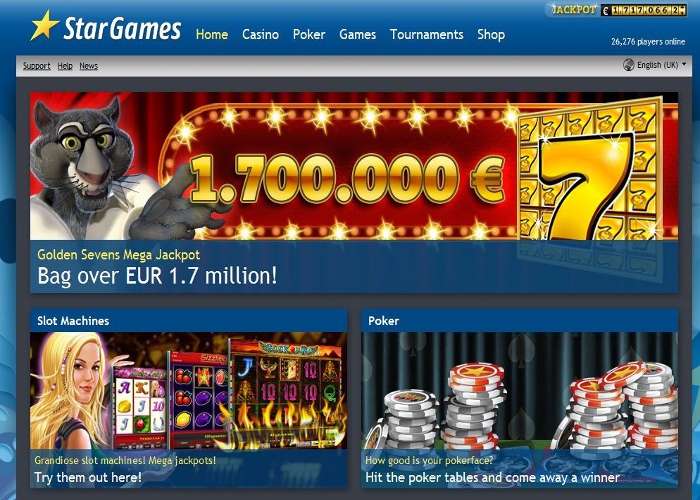This screenshot has width=700, height=500.
Task: Visit the Shop page
Action: point(491,34)
